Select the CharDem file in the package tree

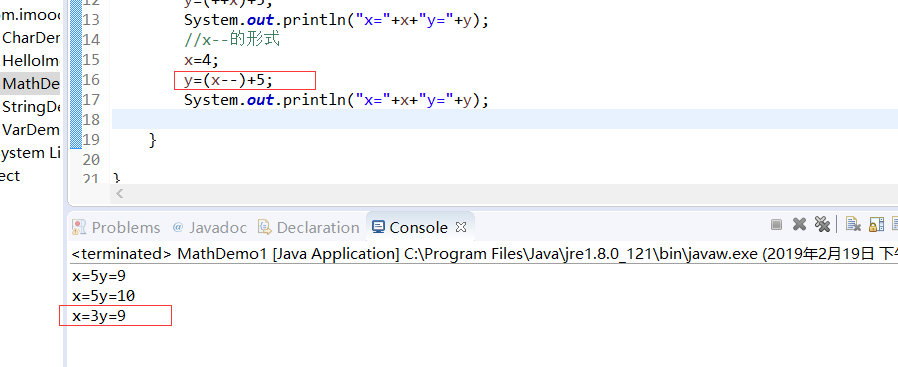pyautogui.click(x=30, y=38)
